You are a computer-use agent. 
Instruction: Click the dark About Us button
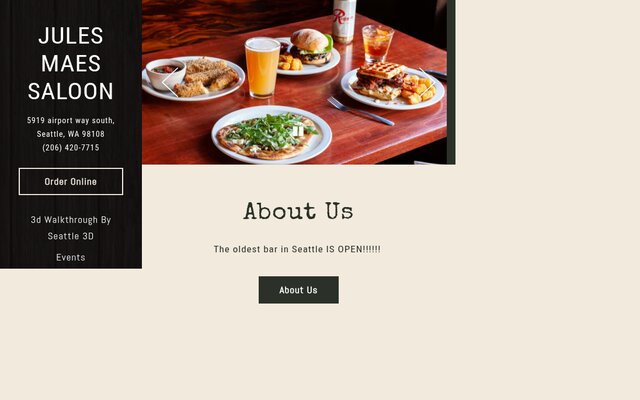(x=298, y=290)
